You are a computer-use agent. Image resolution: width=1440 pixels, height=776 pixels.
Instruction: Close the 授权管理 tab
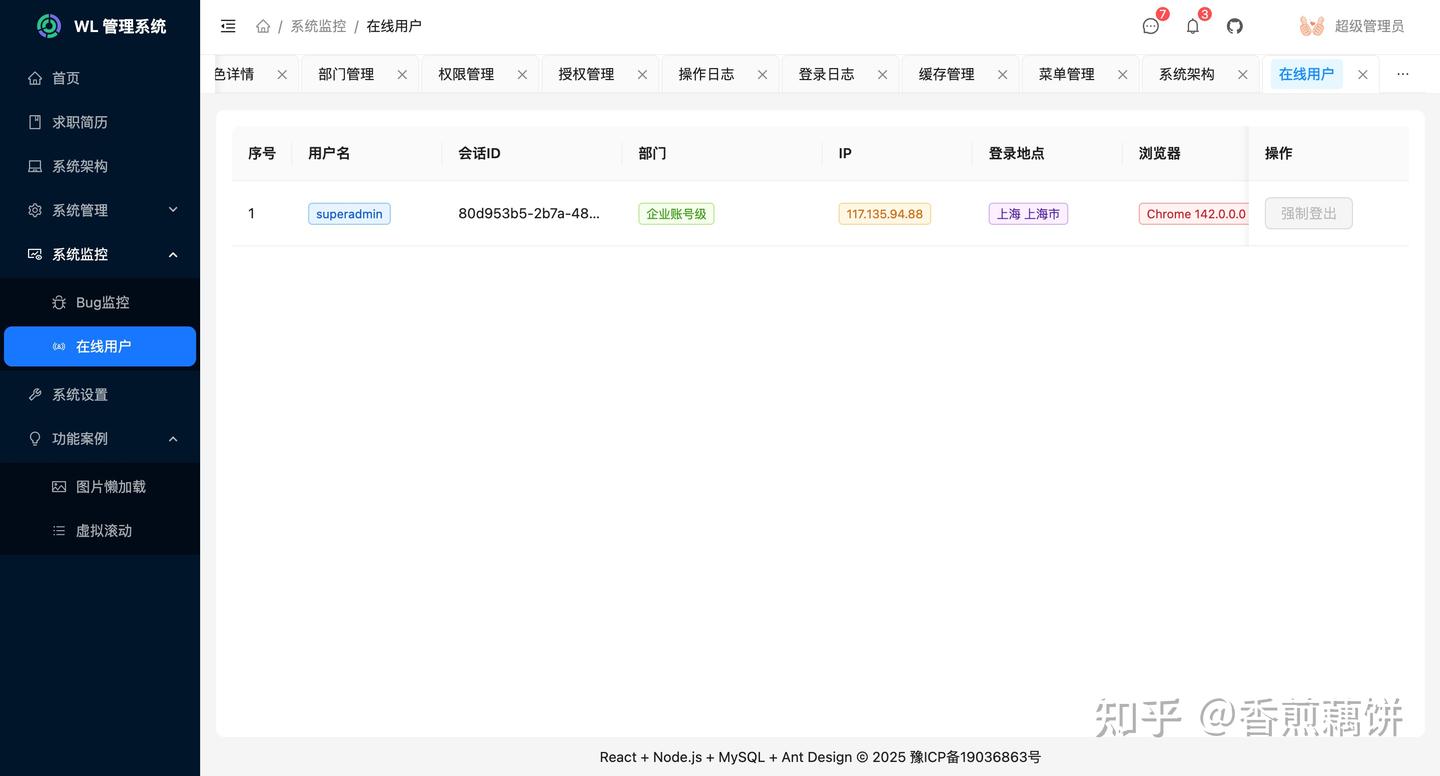point(642,74)
